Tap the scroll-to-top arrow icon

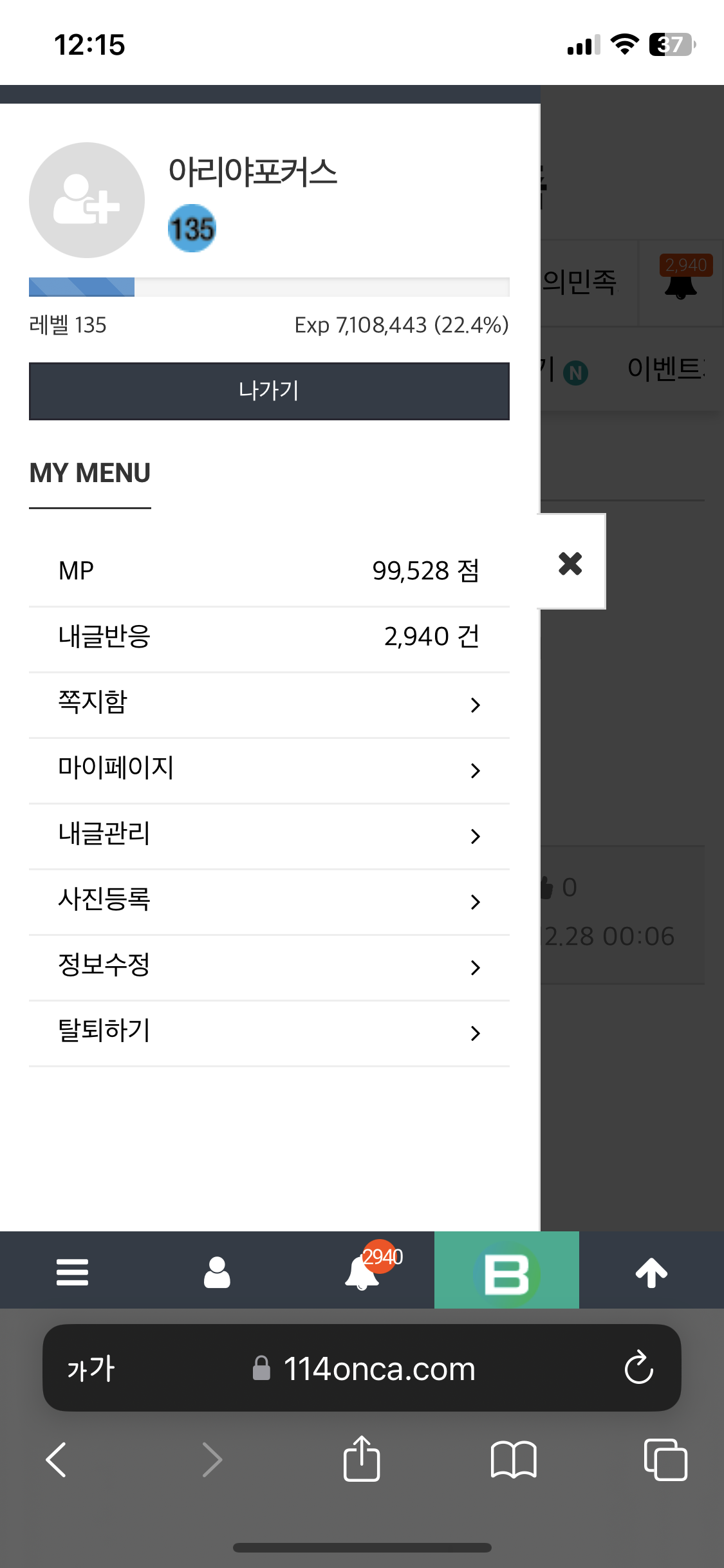coord(651,1272)
